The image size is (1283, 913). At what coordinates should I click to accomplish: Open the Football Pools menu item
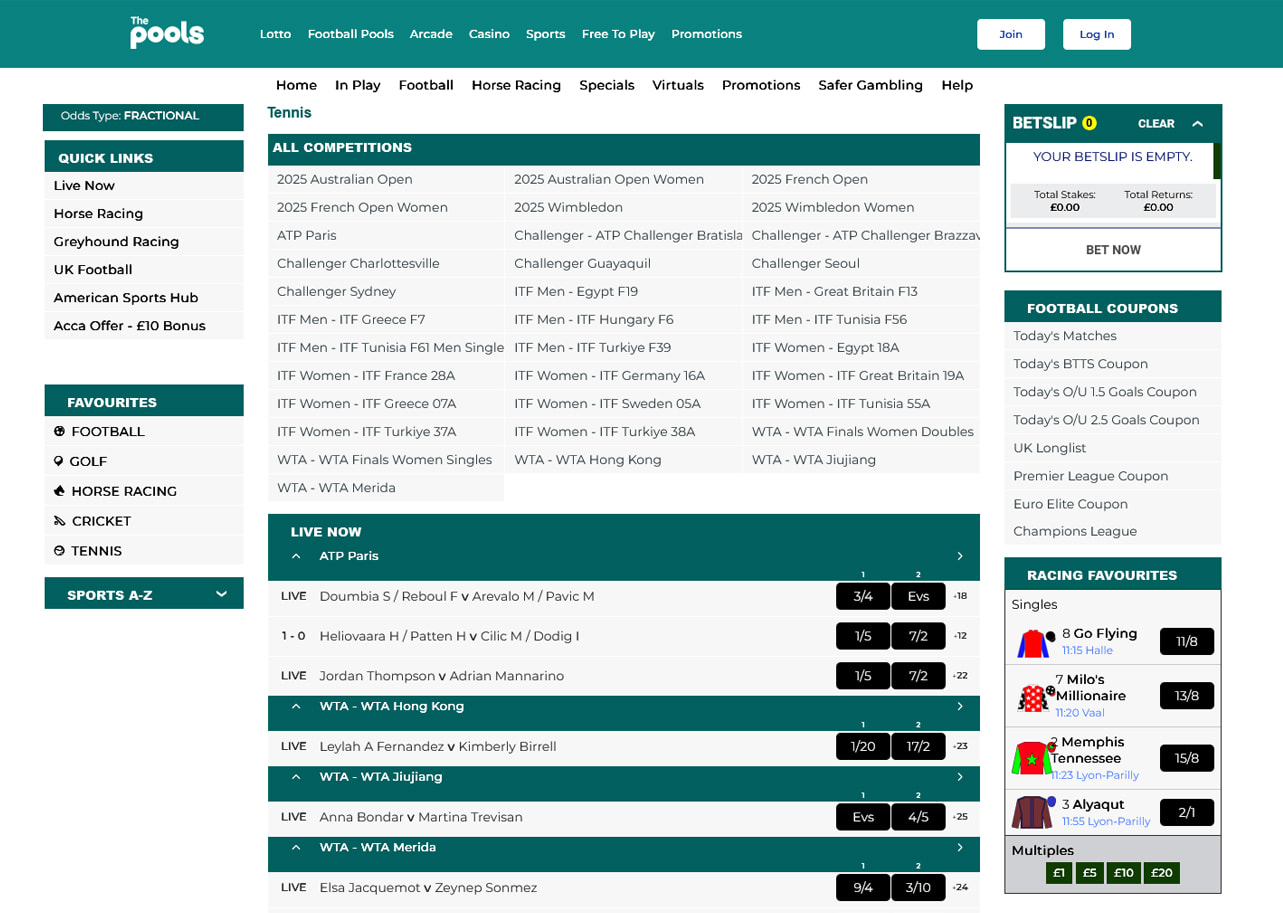(x=350, y=34)
